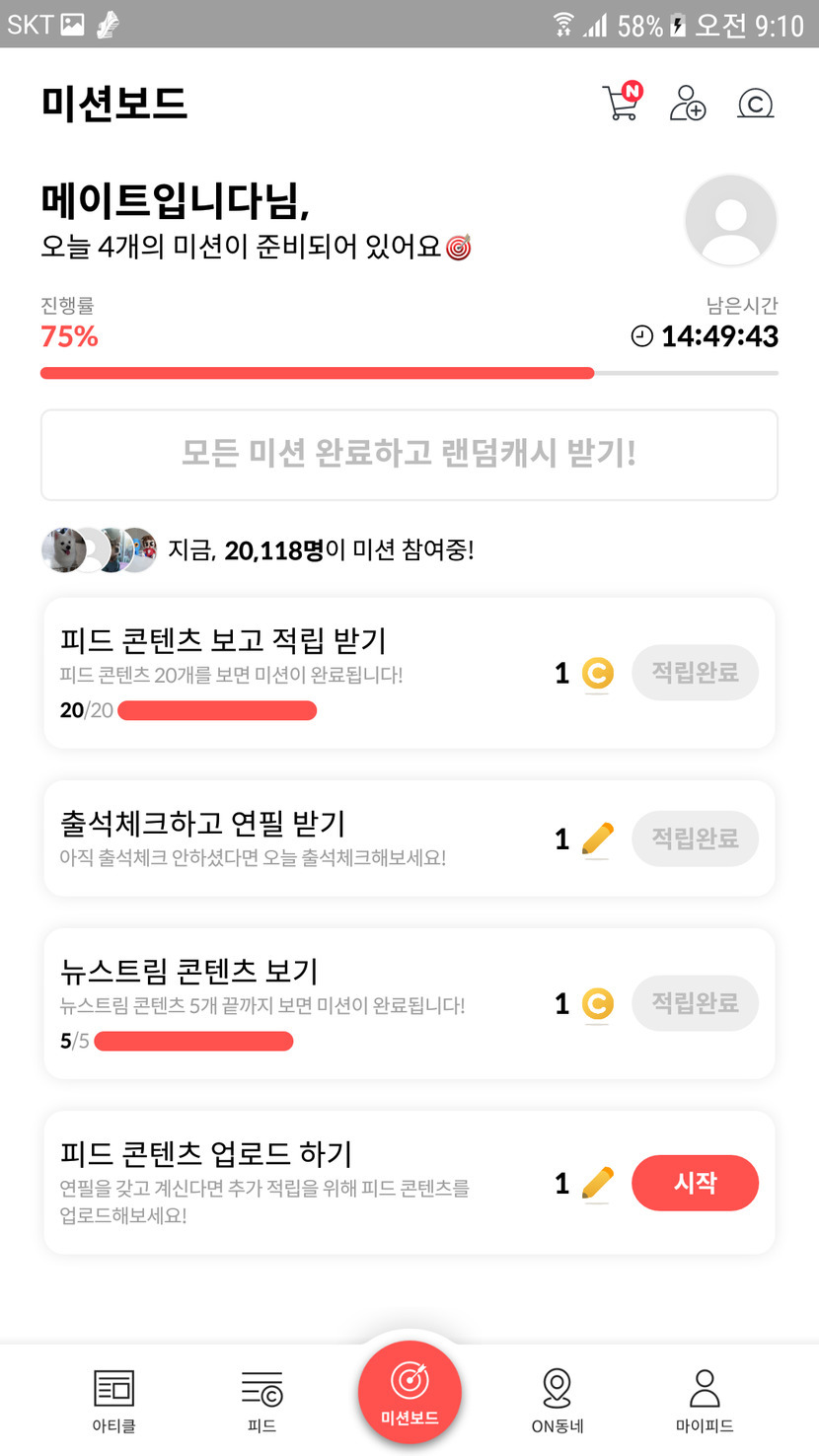Switch to the 피드 tab
Image resolution: width=819 pixels, height=1456 pixels.
click(x=261, y=1399)
